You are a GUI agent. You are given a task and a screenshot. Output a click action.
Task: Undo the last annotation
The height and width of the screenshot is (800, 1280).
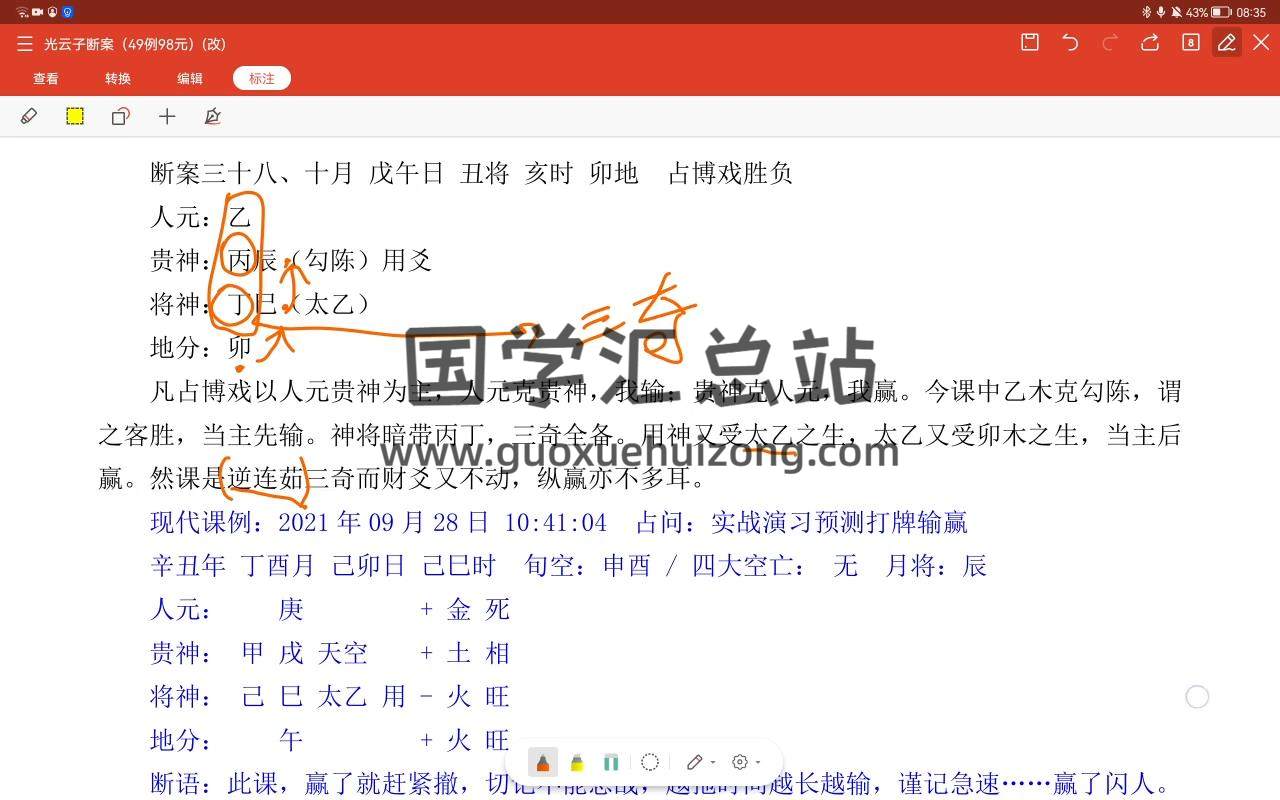1070,42
